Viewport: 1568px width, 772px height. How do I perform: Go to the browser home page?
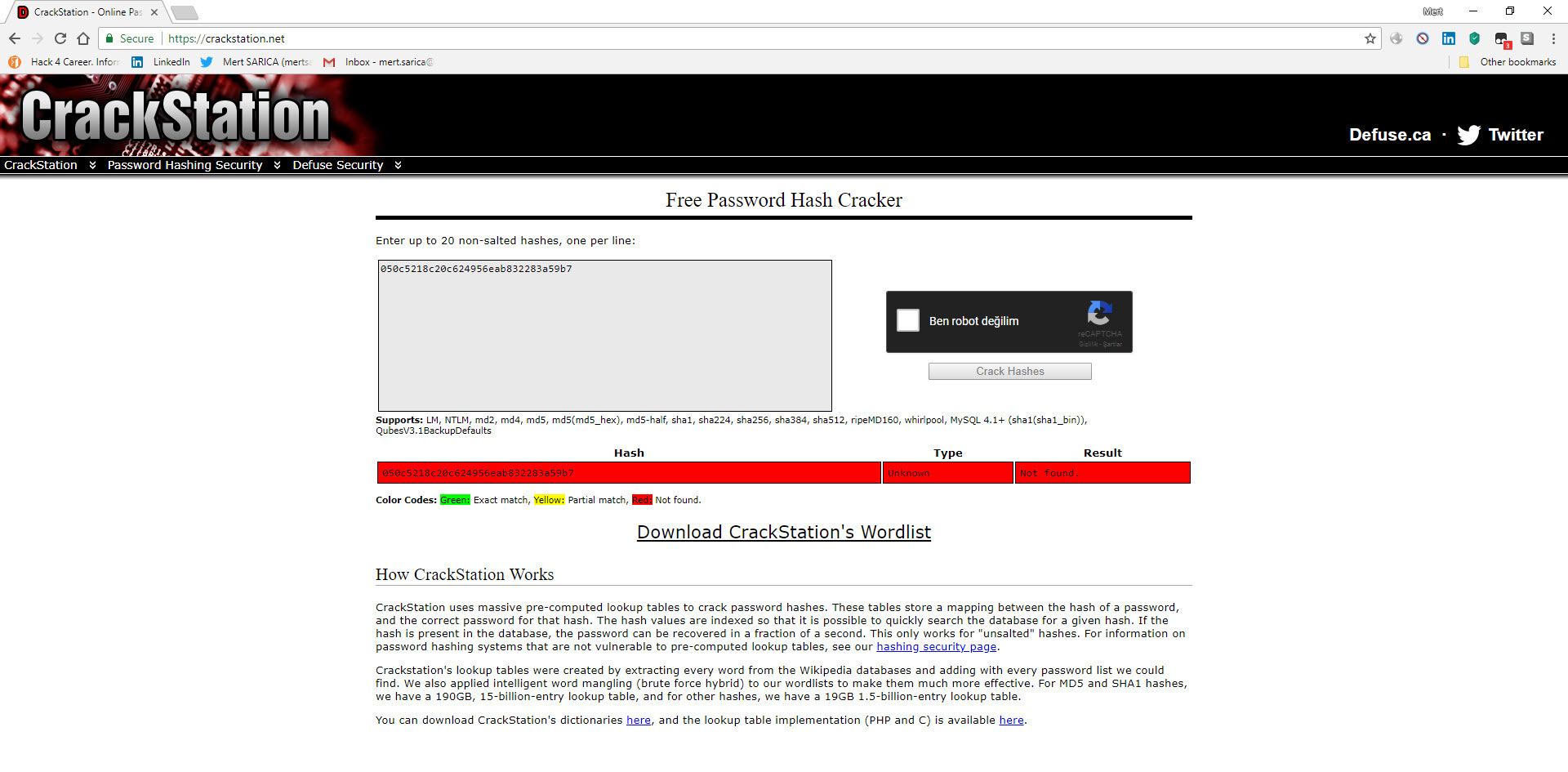click(83, 38)
